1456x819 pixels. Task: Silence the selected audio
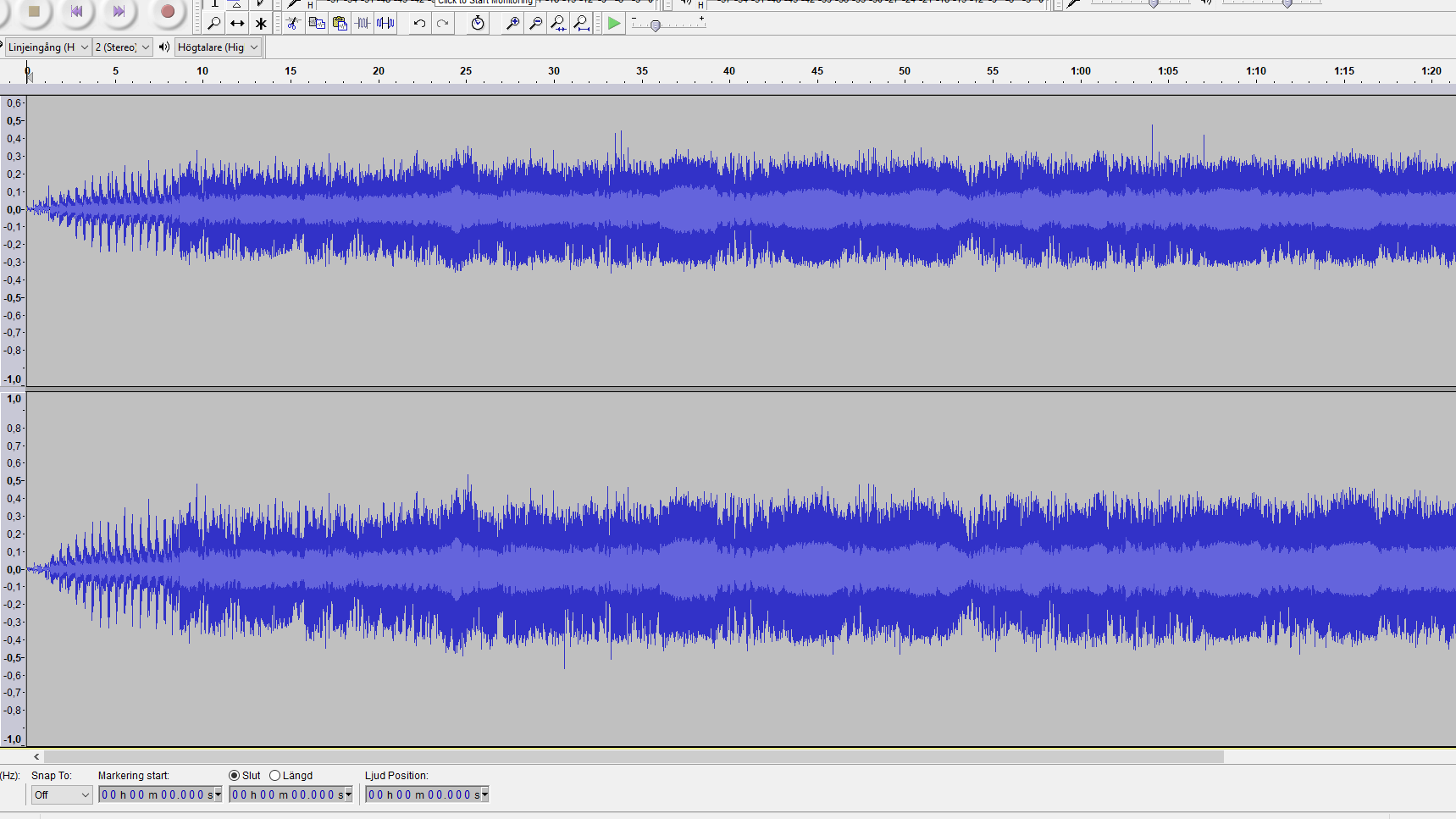(x=385, y=24)
